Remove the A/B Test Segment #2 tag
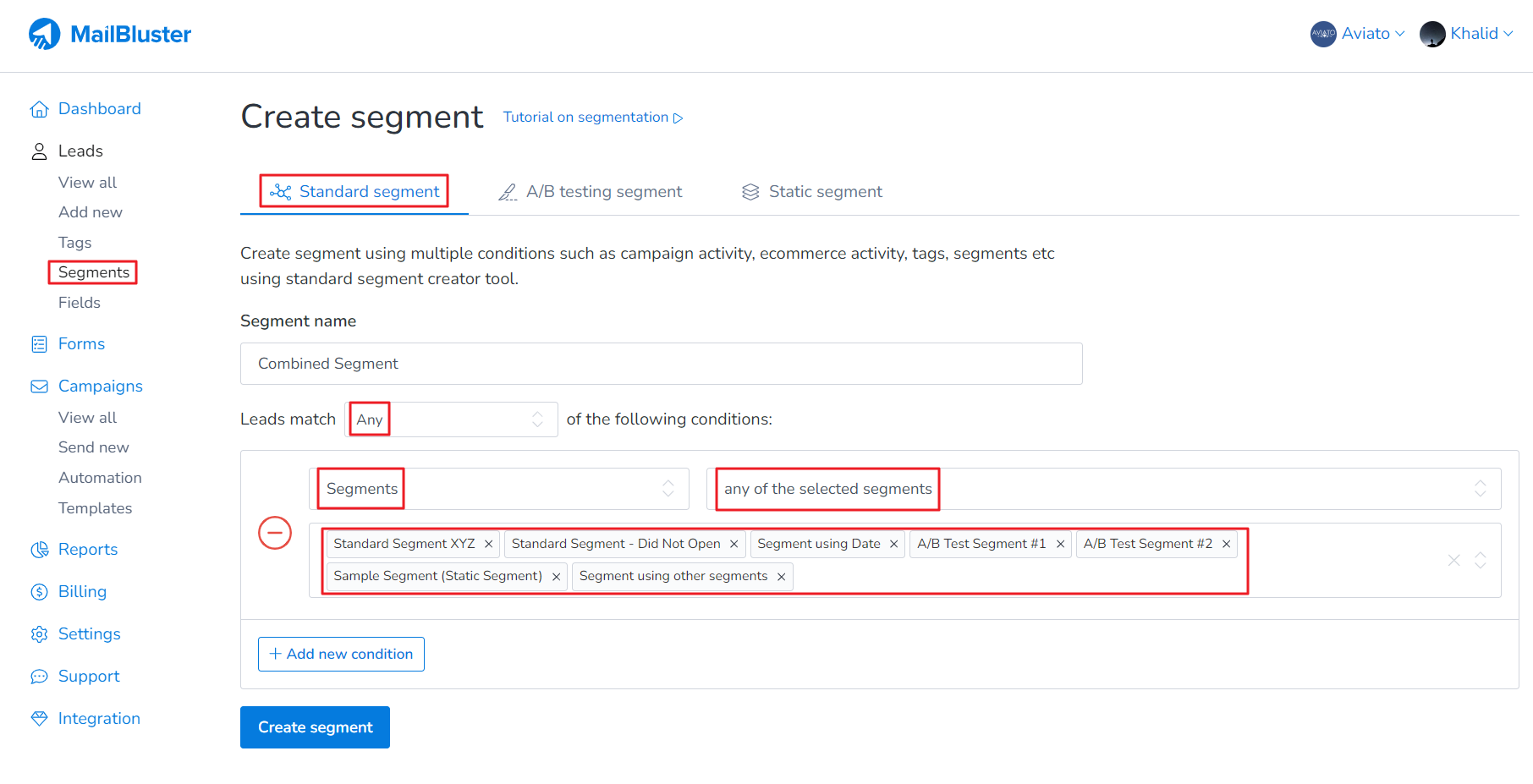Viewport: 1533px width, 784px height. pos(1226,544)
